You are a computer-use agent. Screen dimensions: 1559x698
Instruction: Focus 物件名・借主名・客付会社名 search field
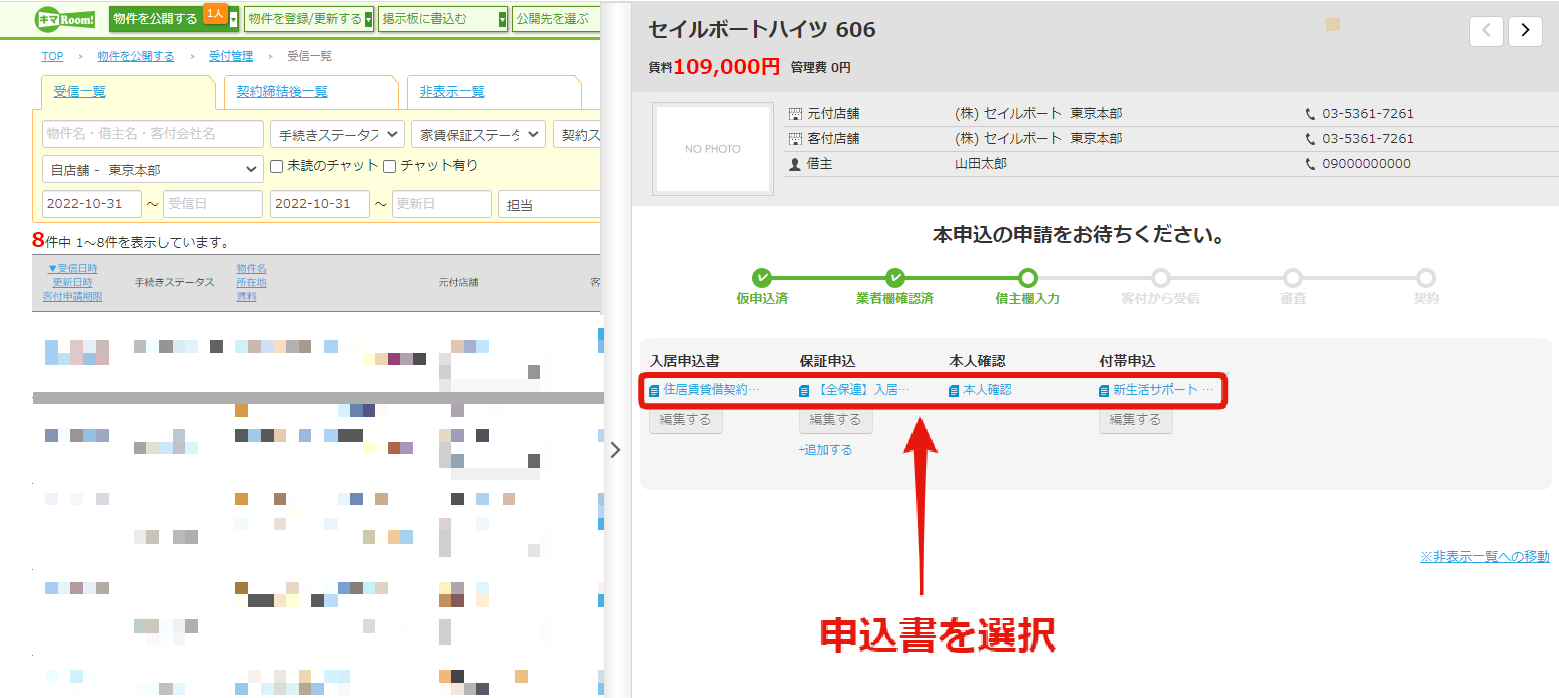(x=153, y=134)
